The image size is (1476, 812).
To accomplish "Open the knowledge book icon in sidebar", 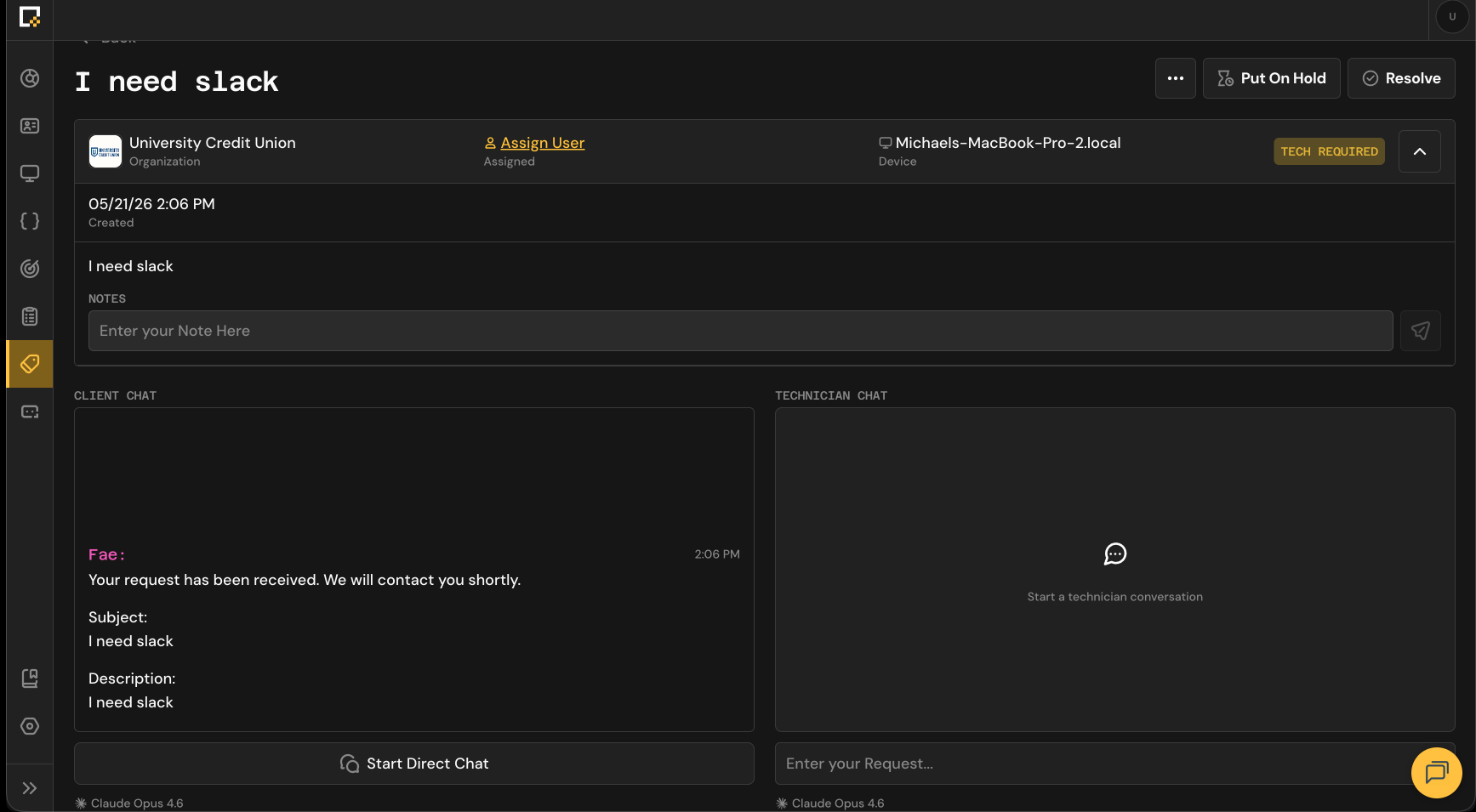I will tap(30, 679).
